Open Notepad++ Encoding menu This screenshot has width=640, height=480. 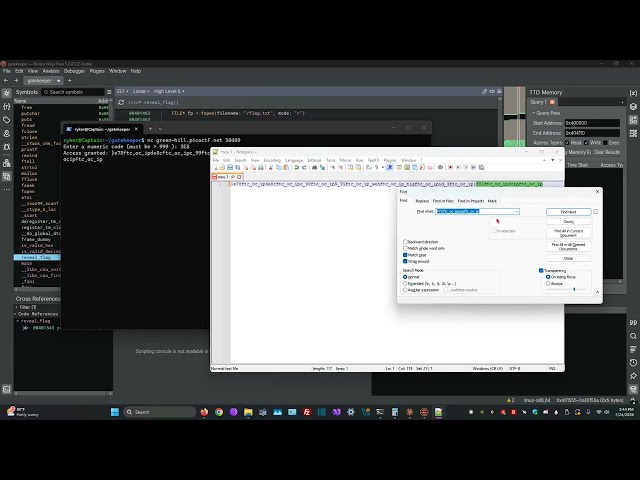(272, 160)
